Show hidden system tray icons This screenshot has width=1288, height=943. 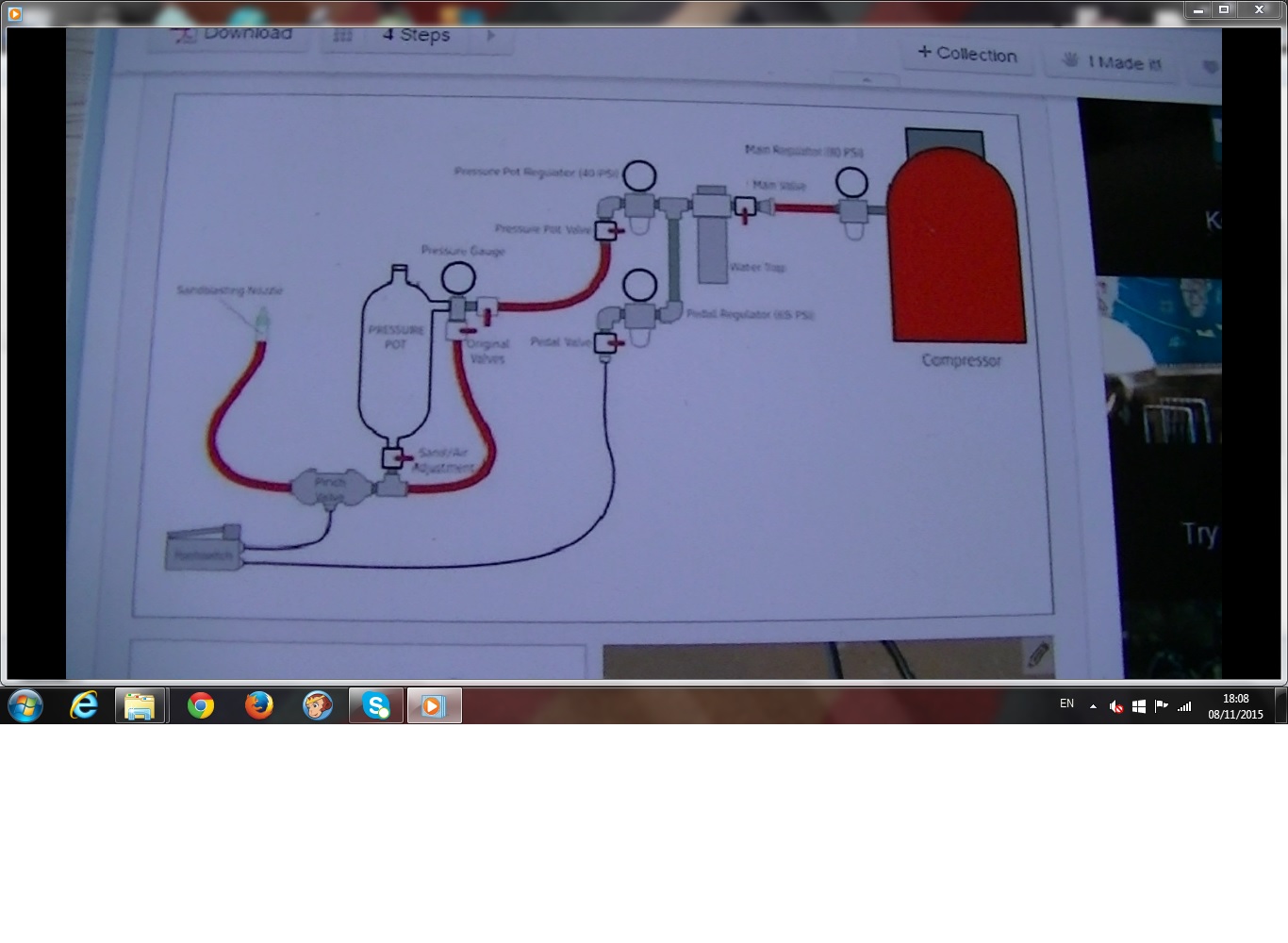point(1093,705)
